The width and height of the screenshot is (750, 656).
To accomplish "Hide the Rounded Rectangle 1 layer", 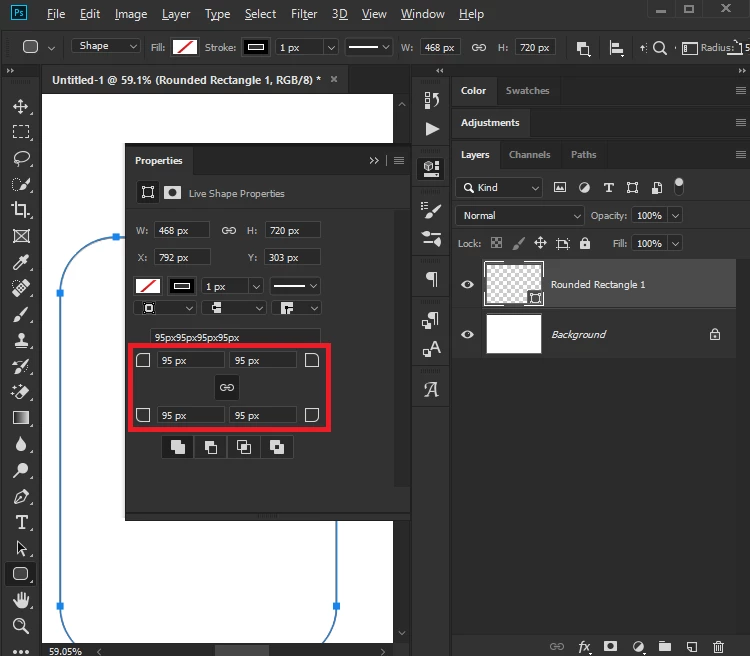I will (467, 285).
